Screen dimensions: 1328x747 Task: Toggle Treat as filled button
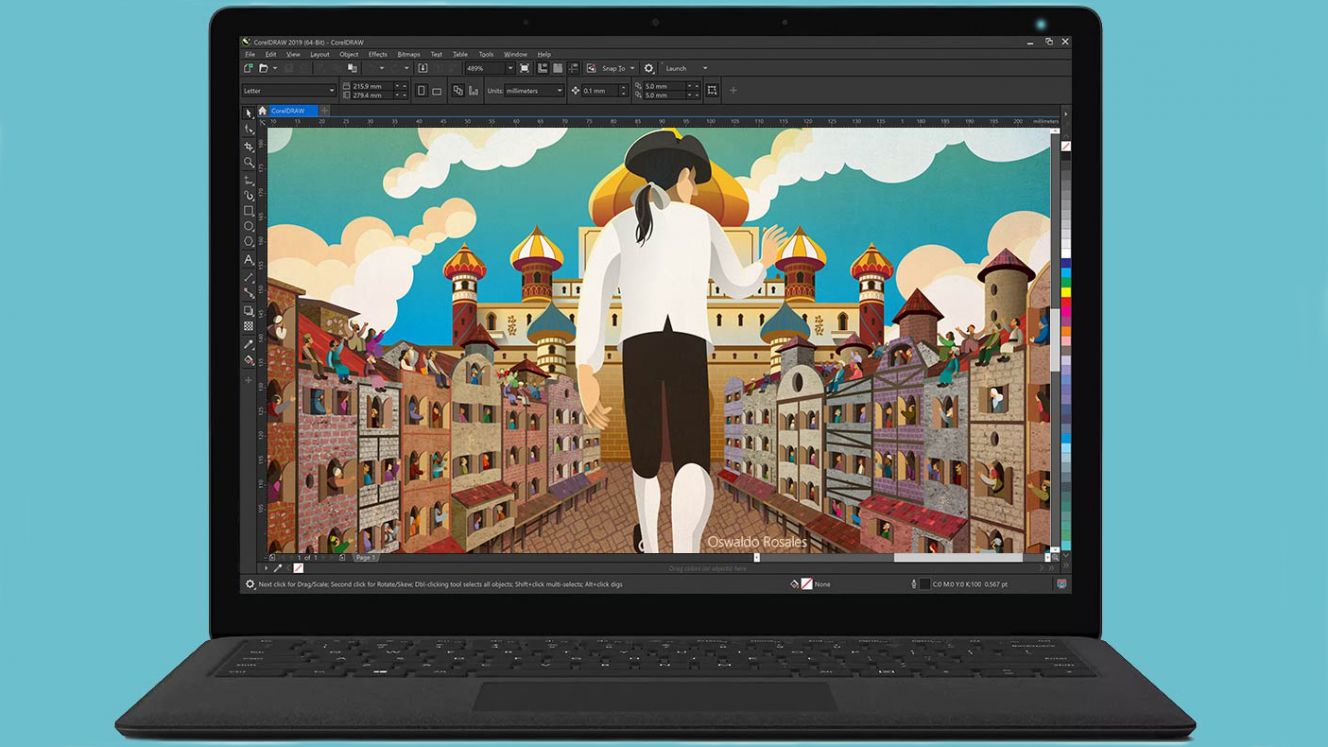click(712, 91)
